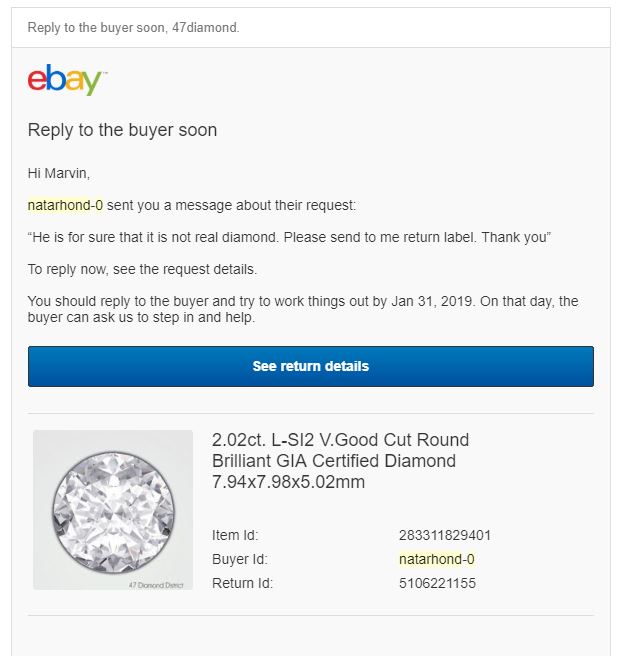The width and height of the screenshot is (622, 670).
Task: Click the paragraph mentioning Jan 31, 2019
Action: click(303, 309)
